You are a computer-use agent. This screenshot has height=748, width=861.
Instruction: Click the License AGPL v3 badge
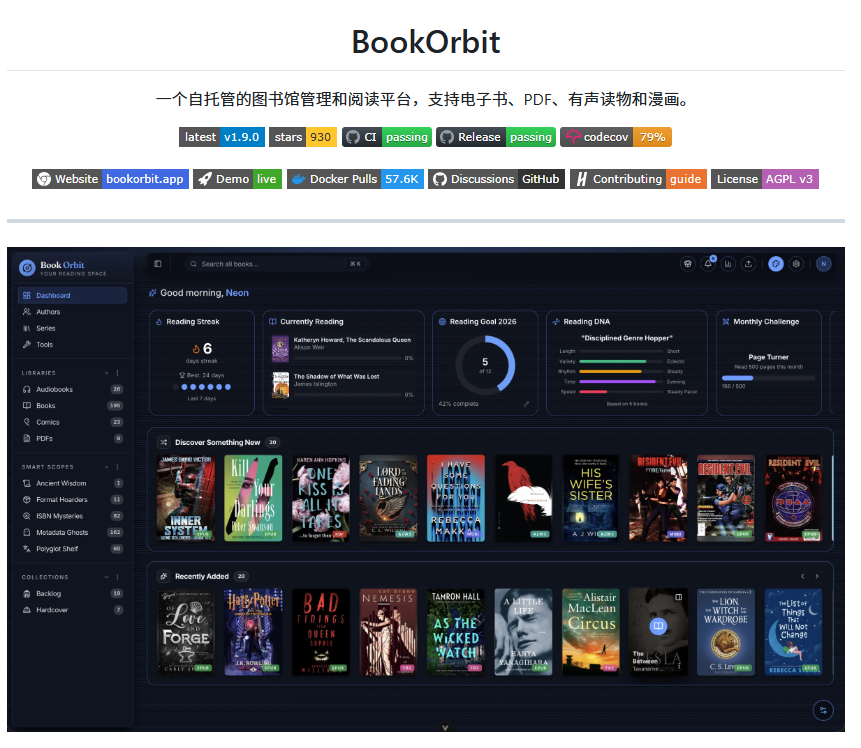pyautogui.click(x=765, y=179)
